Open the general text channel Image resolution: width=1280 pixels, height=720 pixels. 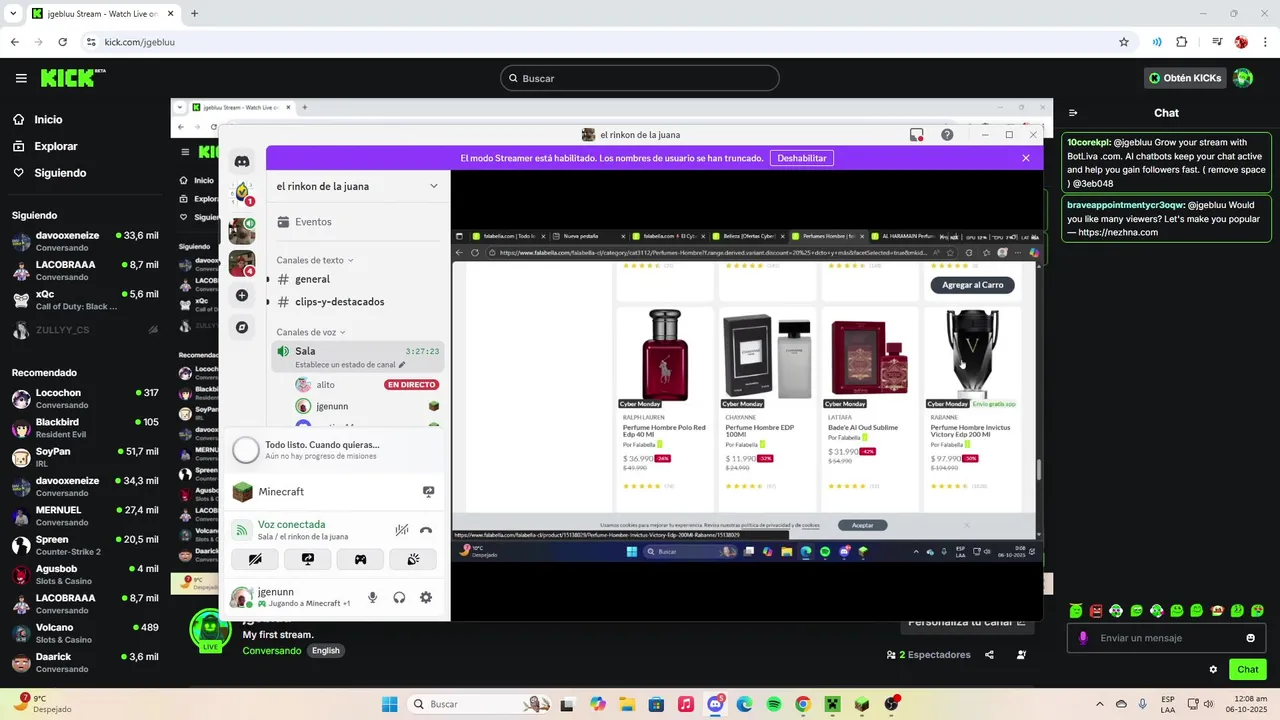click(x=358, y=279)
